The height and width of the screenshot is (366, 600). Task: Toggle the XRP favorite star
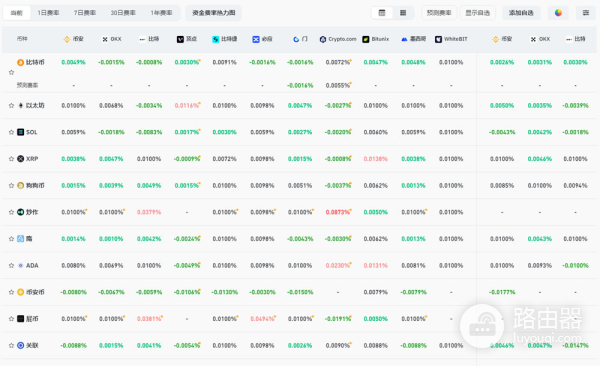point(11,159)
